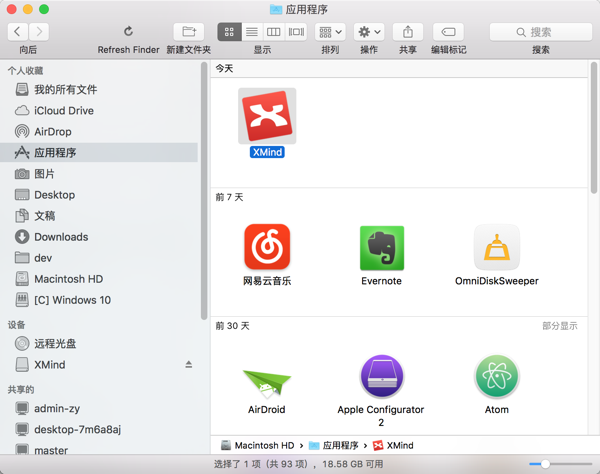This screenshot has height=474, width=600.
Task: Open the NetEase Cloud Music (网易云音乐) app icon
Action: (x=267, y=247)
